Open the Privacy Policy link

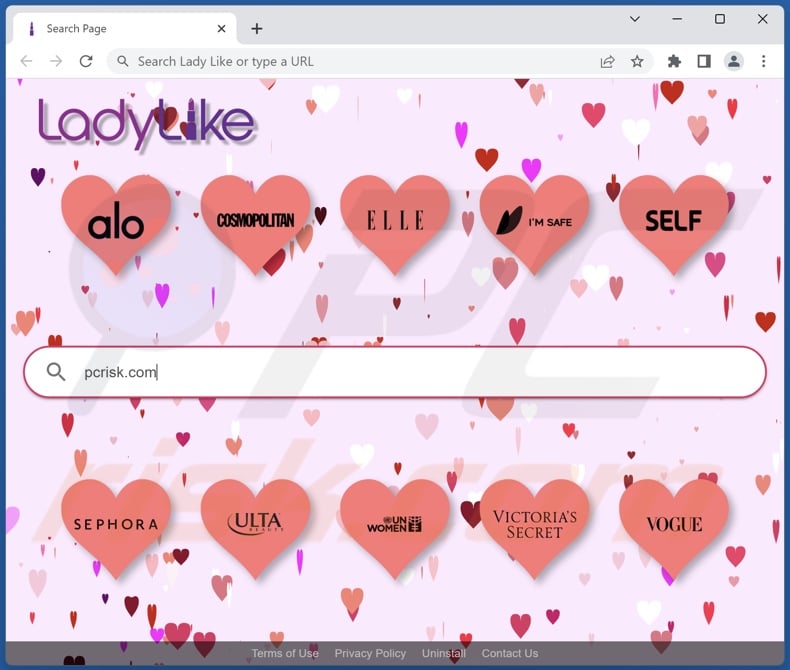click(370, 653)
